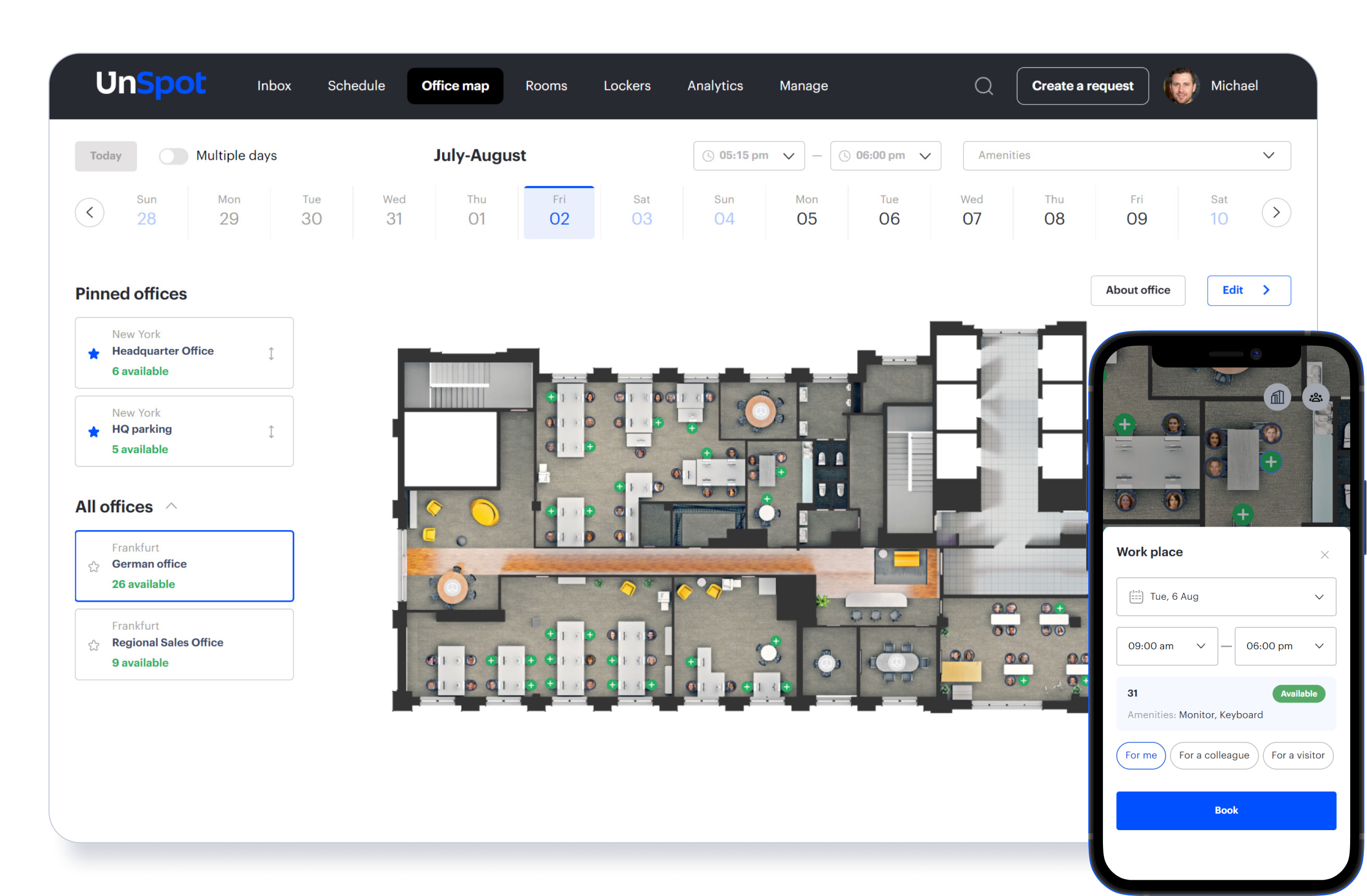Go to next week arrow

point(1276,212)
